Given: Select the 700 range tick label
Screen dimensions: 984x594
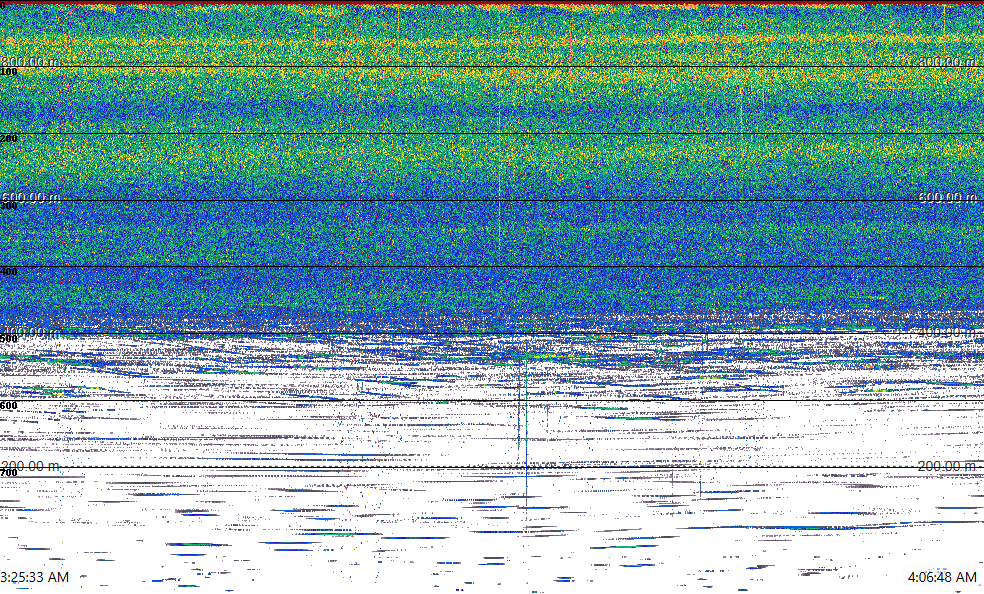Looking at the screenshot, I should [x=9, y=473].
